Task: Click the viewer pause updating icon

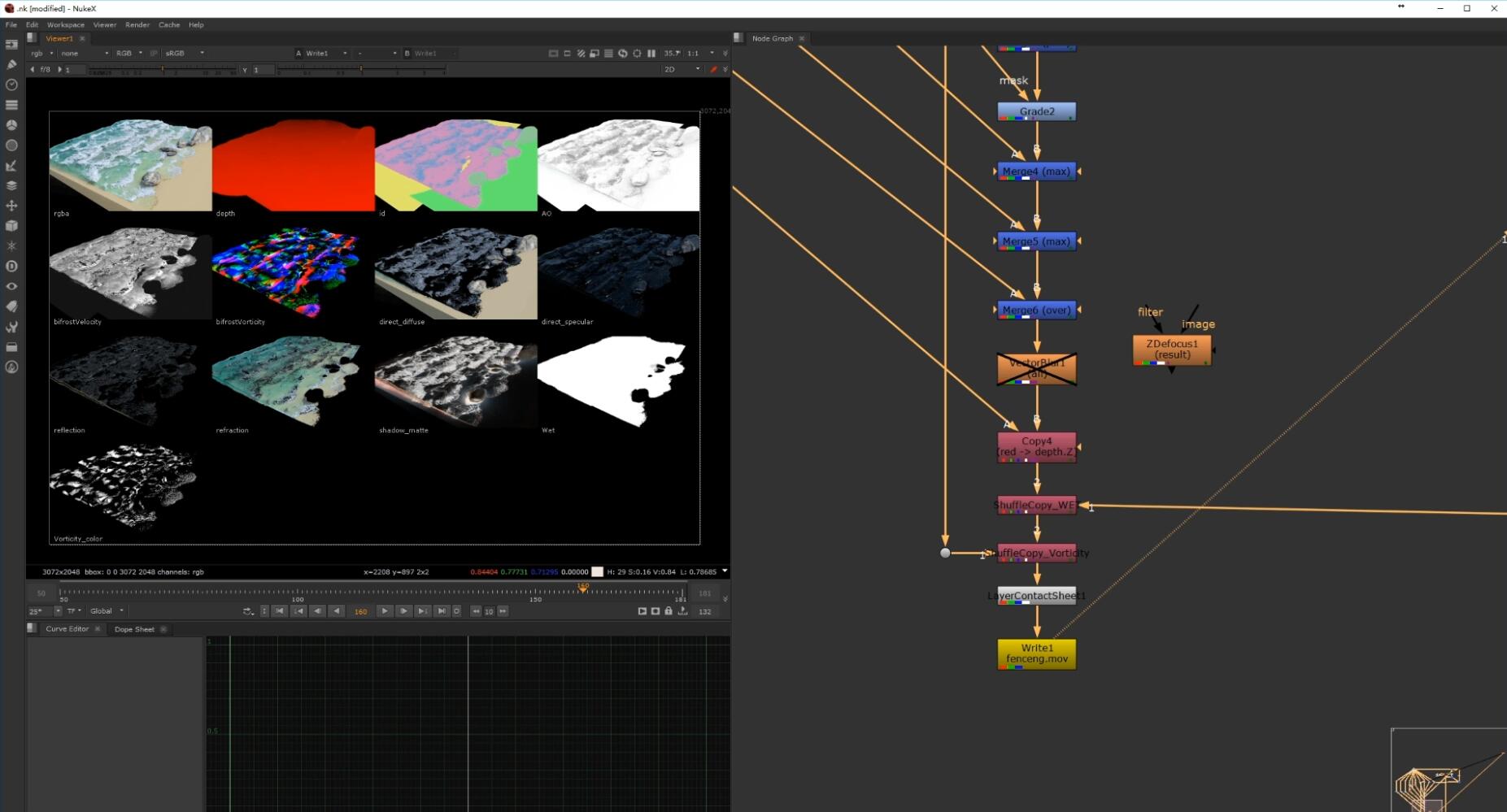Action: coord(651,53)
